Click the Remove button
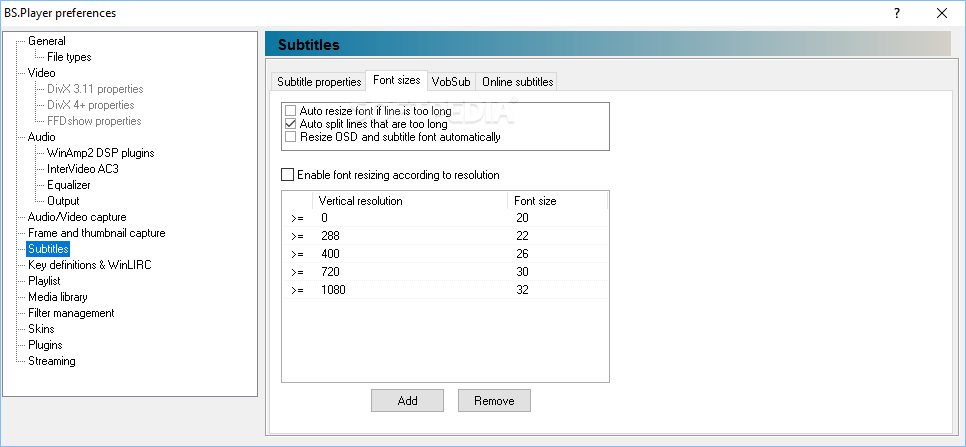 point(494,401)
